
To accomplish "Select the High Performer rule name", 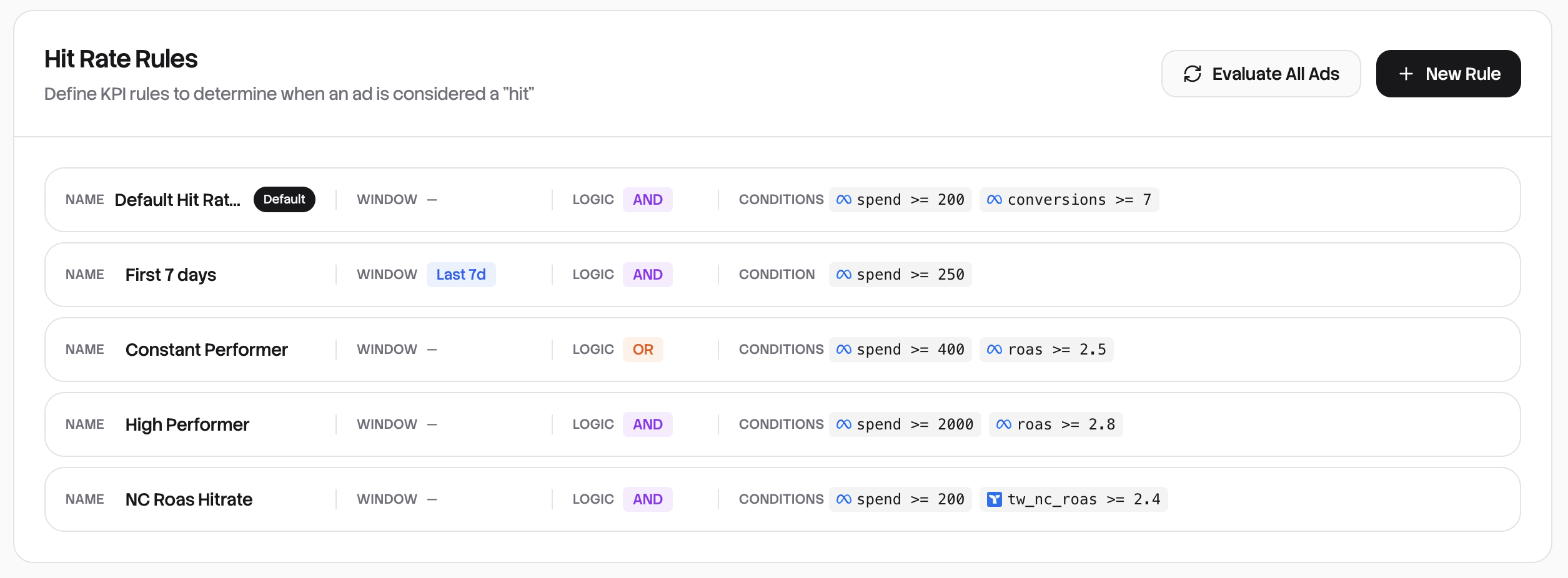I will coord(187,424).
